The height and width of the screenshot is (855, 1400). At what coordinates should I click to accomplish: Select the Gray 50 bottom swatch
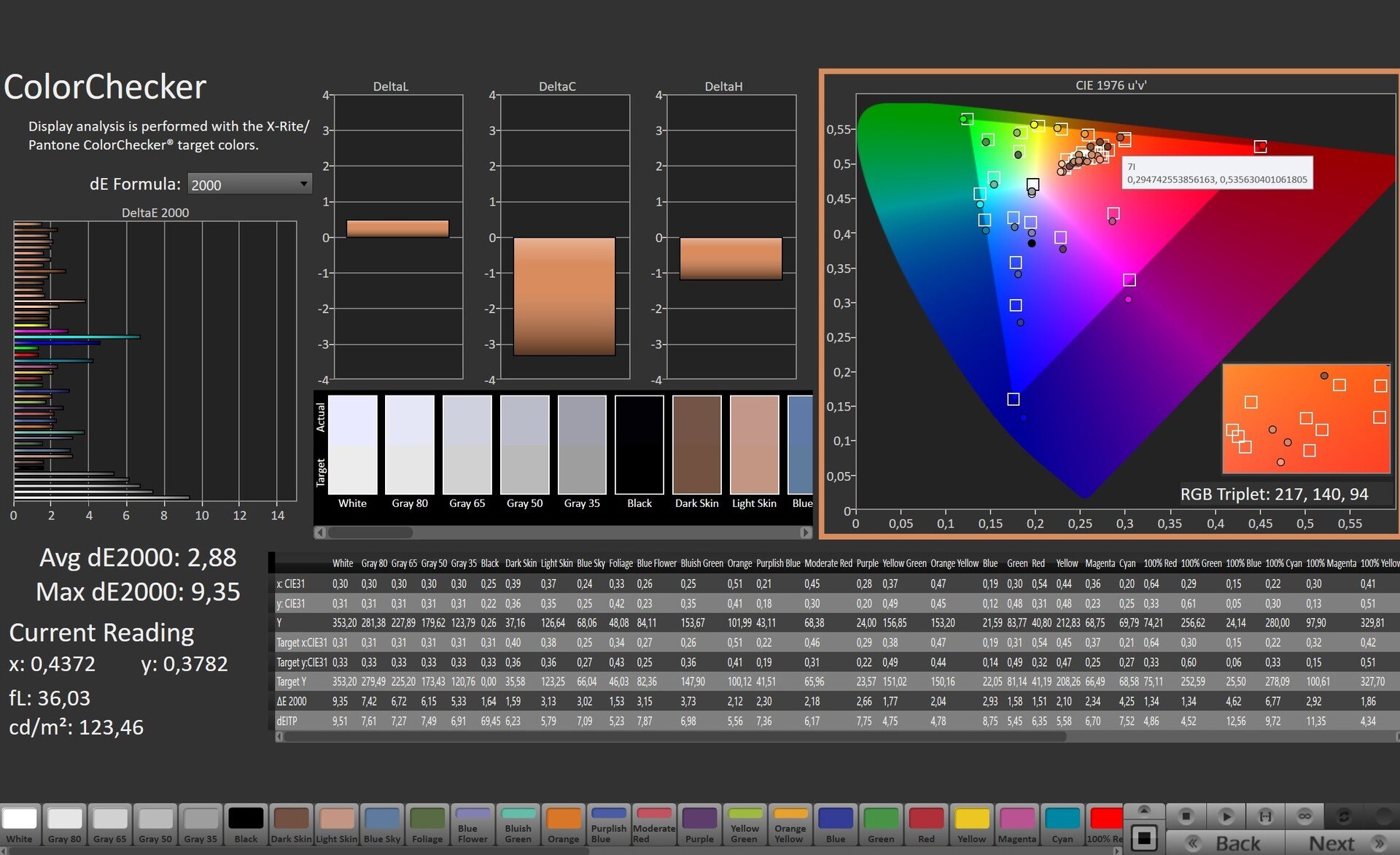click(x=155, y=824)
